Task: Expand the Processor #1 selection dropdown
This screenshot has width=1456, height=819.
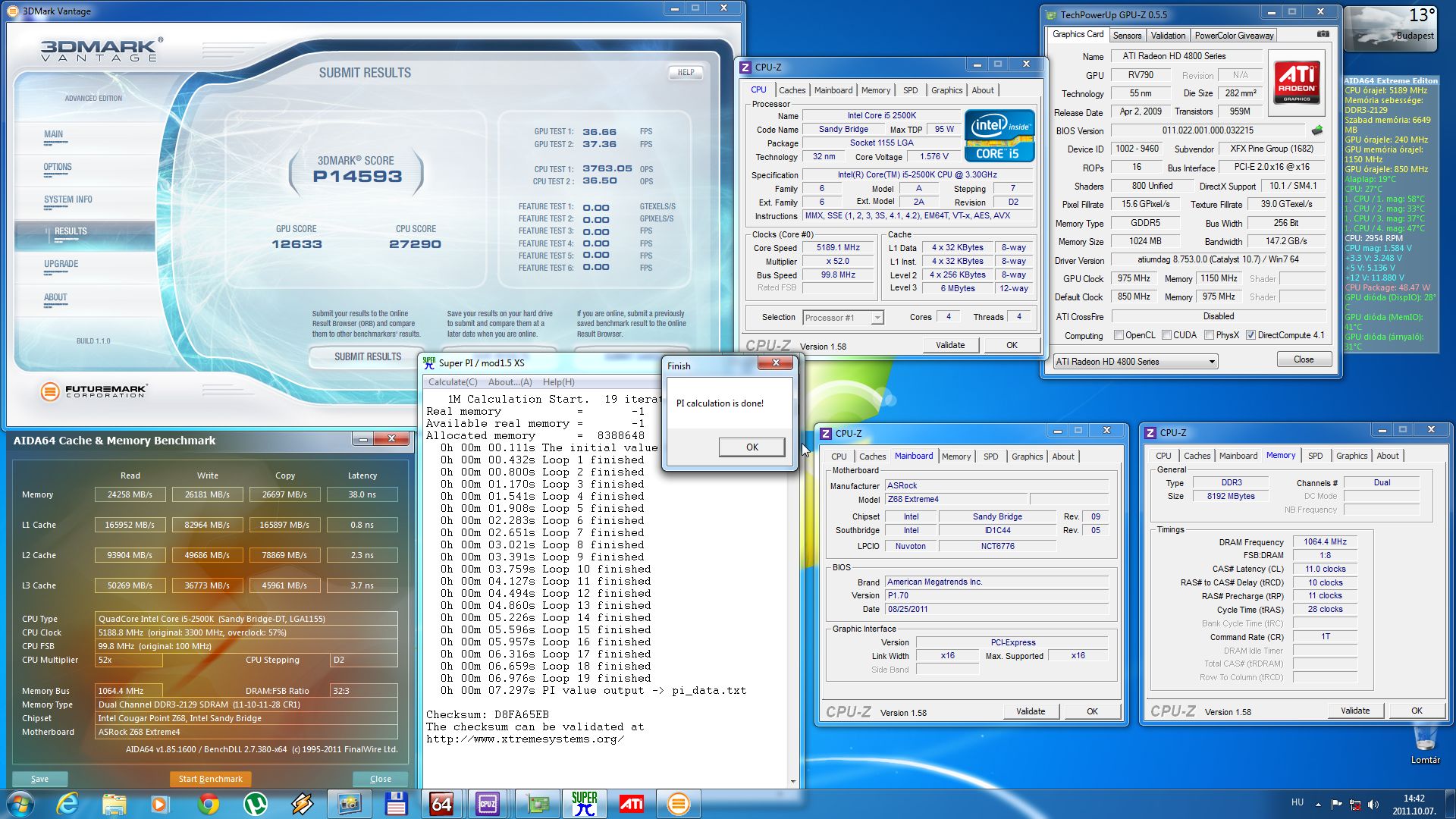Action: 877,318
